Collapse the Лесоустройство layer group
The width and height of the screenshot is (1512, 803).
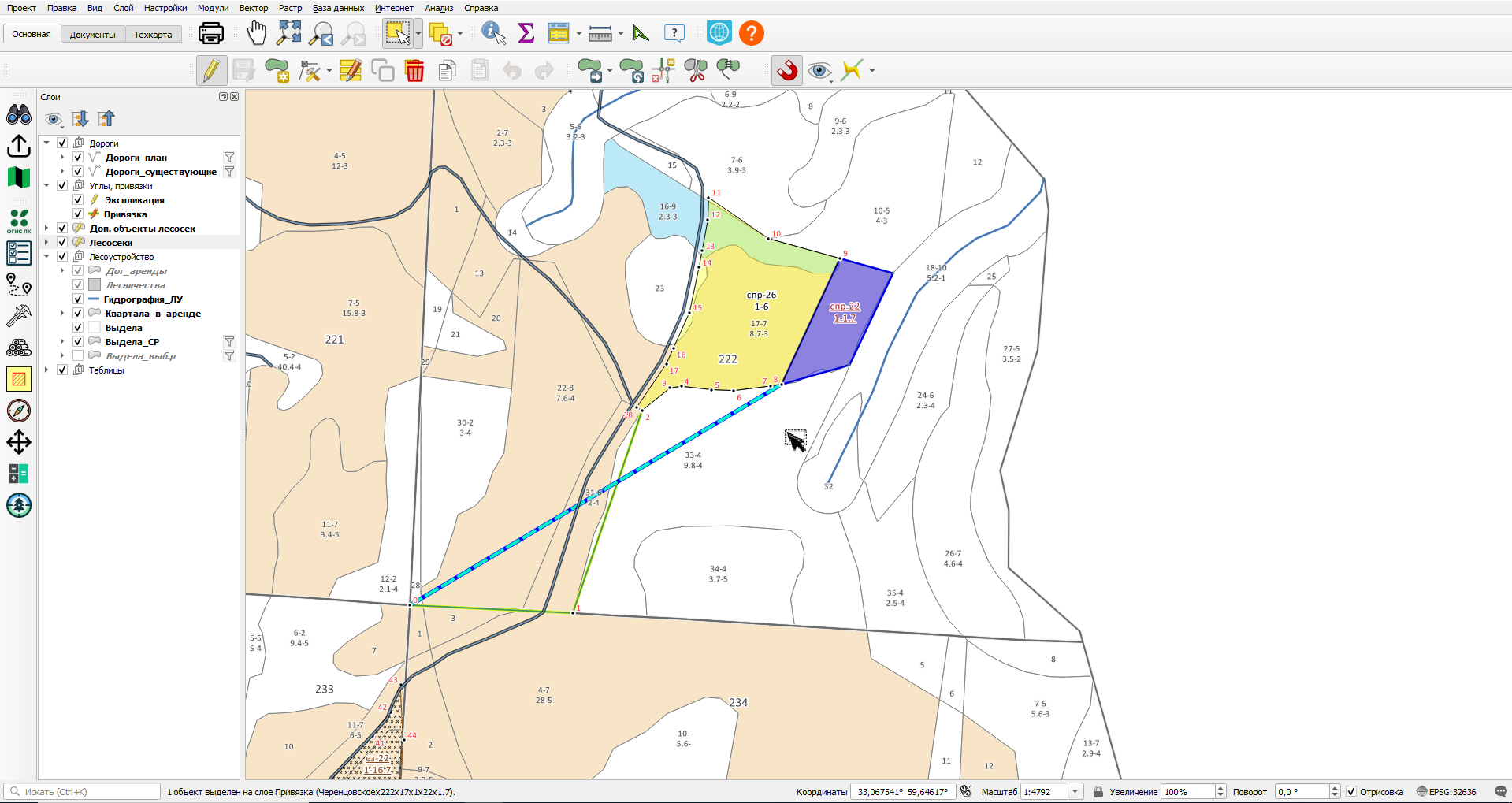46,257
